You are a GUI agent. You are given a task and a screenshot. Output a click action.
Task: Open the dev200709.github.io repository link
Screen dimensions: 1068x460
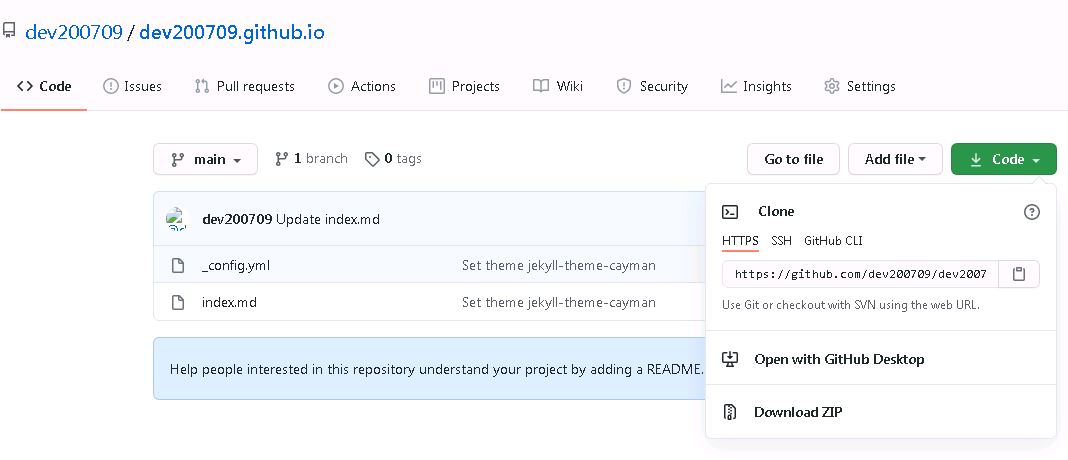232,32
